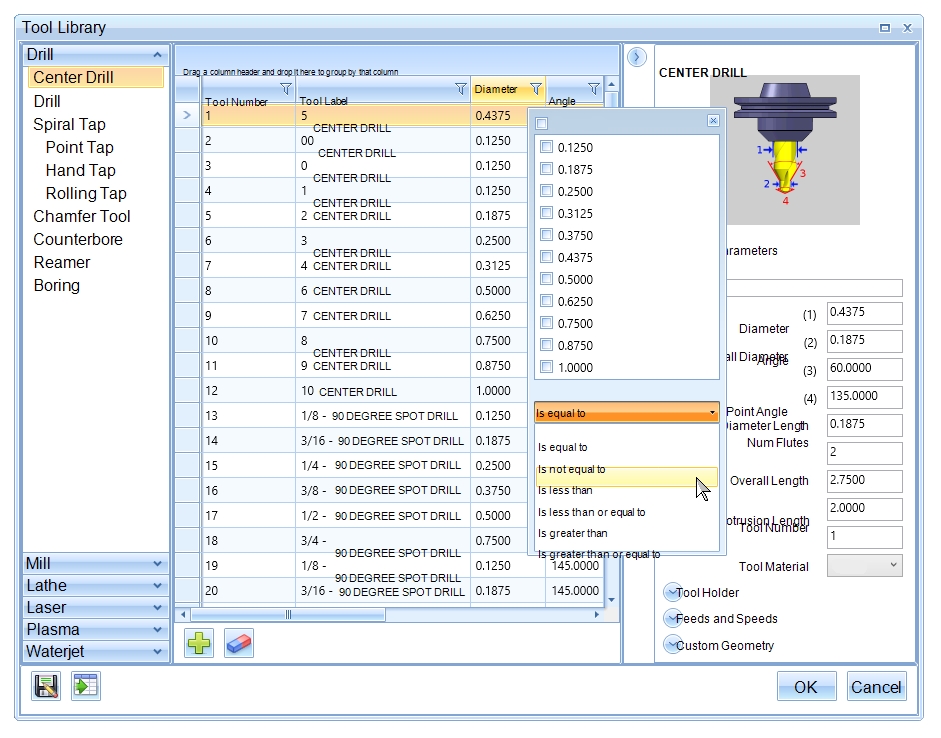Expand the Tool Holder section

[672, 592]
